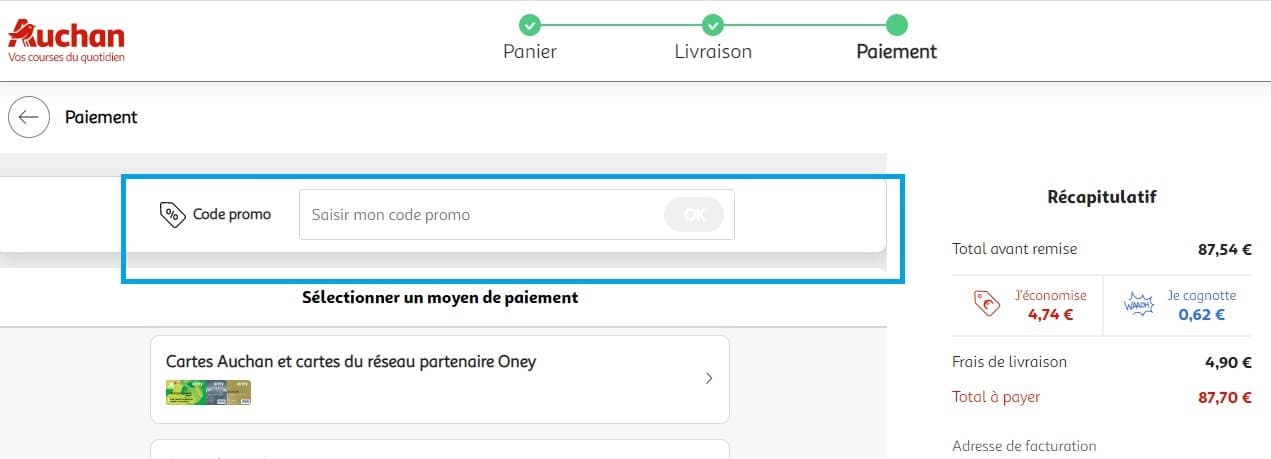Focus the Saisir mon code promo field
The width and height of the screenshot is (1271, 459).
[x=480, y=215]
